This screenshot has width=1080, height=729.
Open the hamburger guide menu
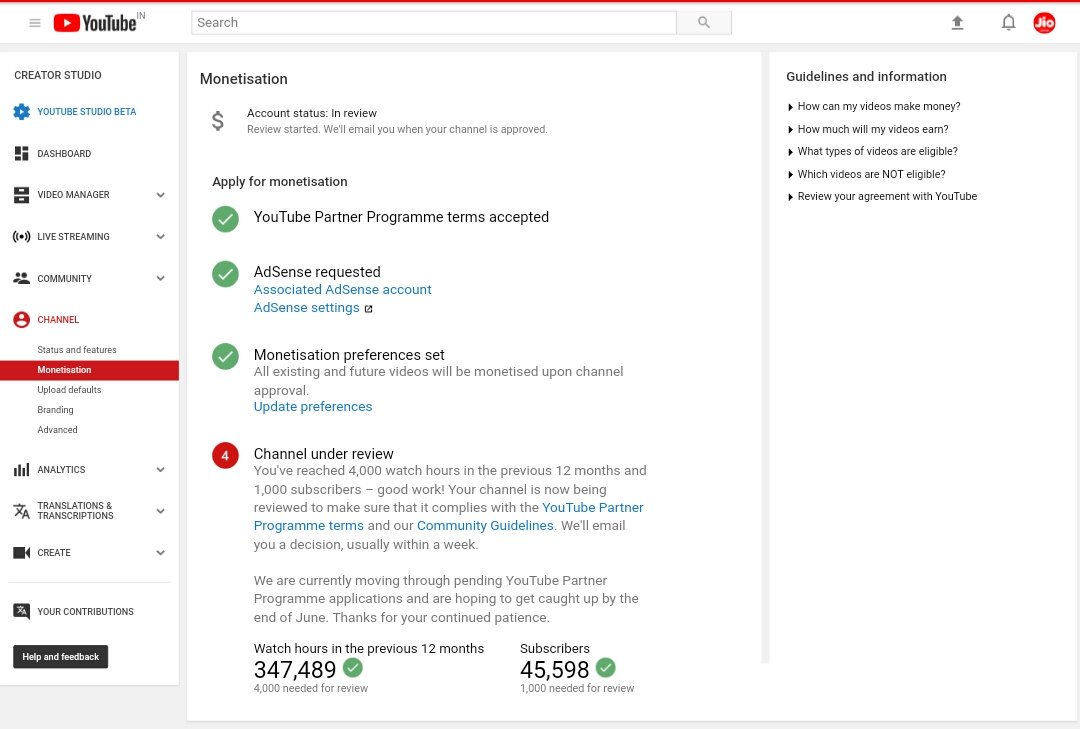click(34, 23)
